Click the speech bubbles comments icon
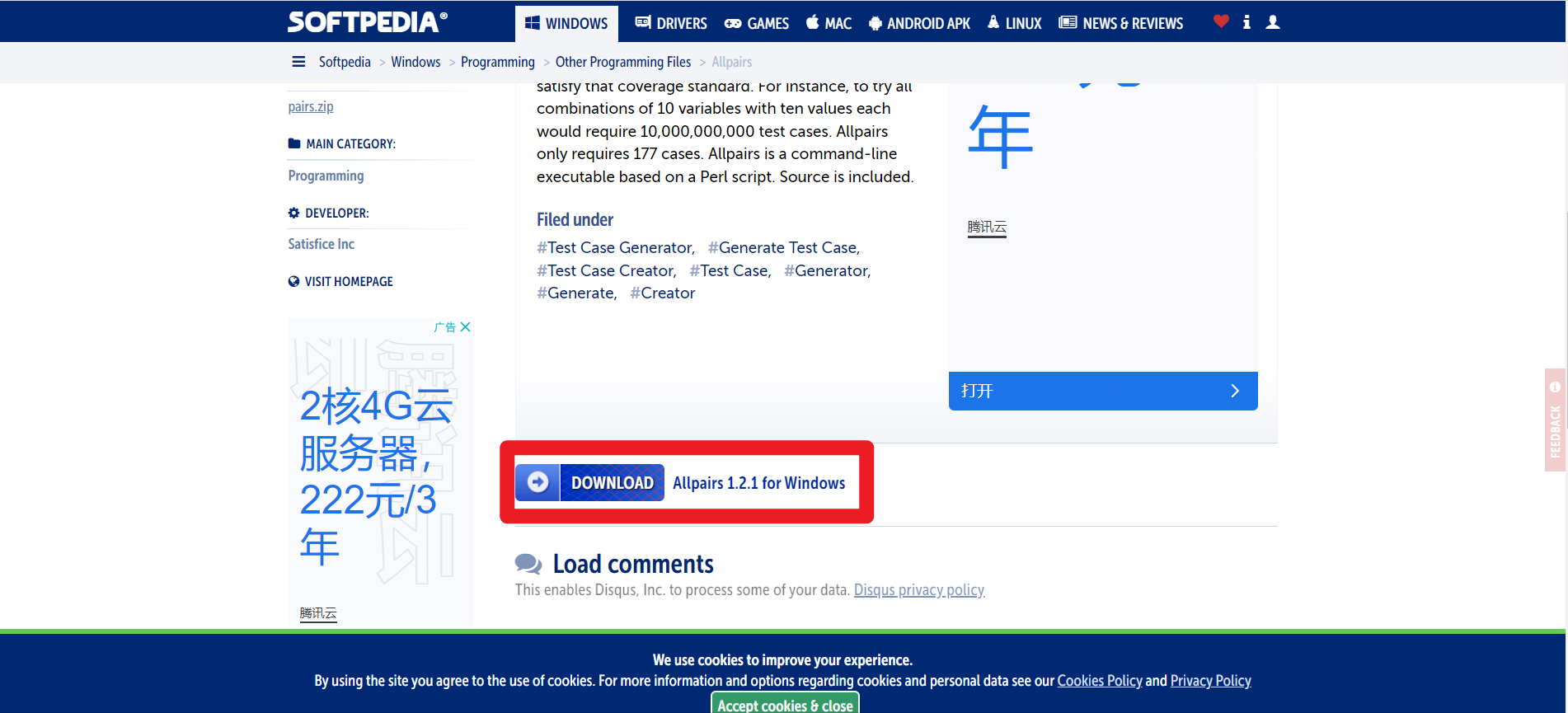This screenshot has height=713, width=1568. tap(528, 564)
